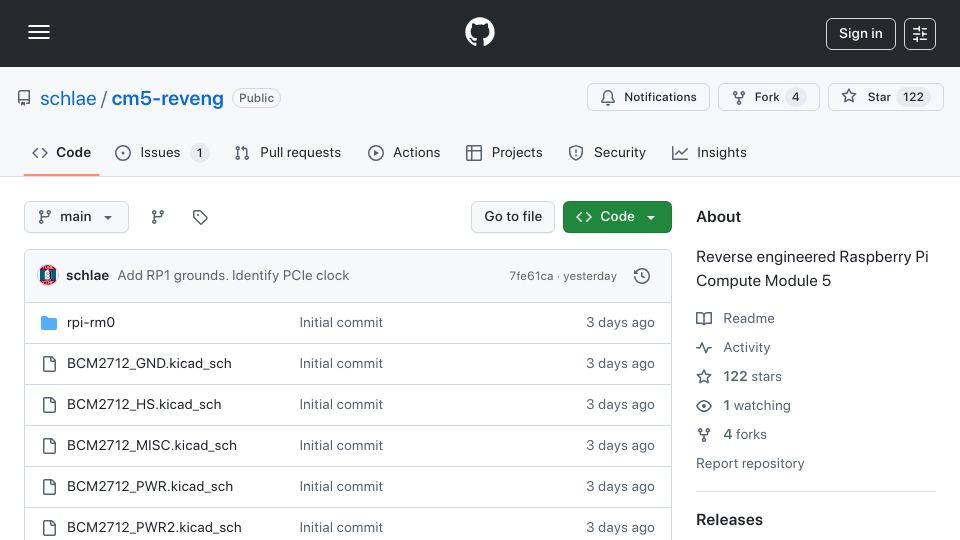Image resolution: width=960 pixels, height=540 pixels.
Task: Open schlae's avatar in latest commit
Action: (x=48, y=276)
